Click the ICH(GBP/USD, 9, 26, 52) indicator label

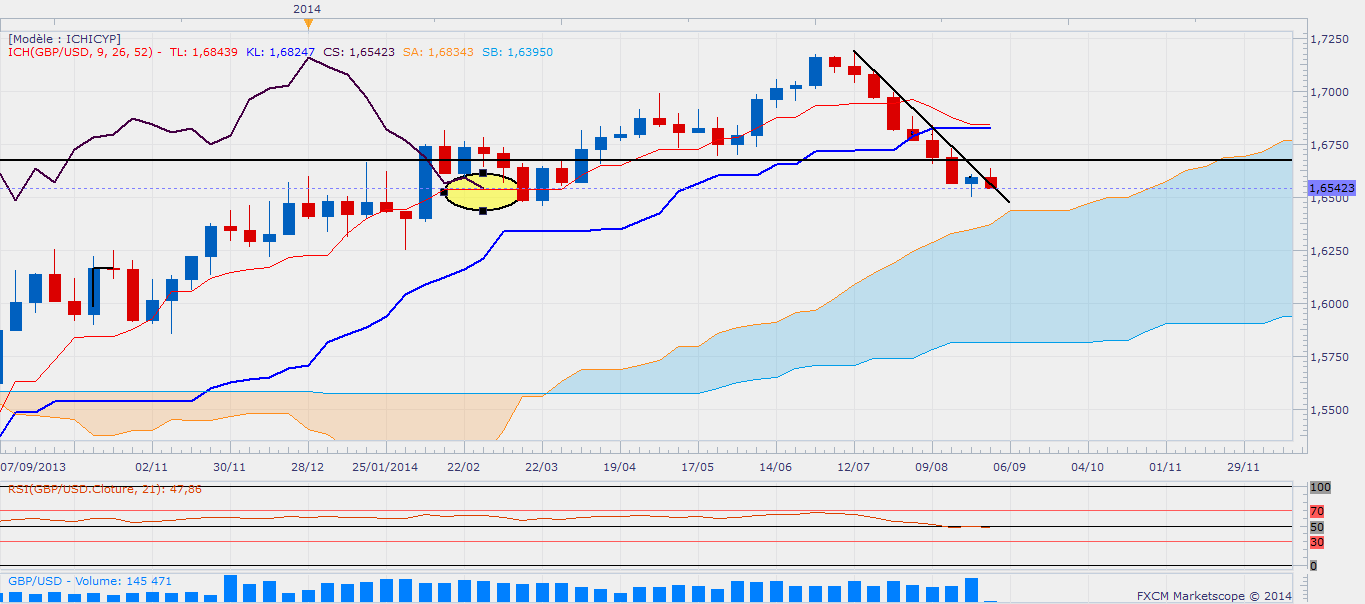[x=86, y=51]
